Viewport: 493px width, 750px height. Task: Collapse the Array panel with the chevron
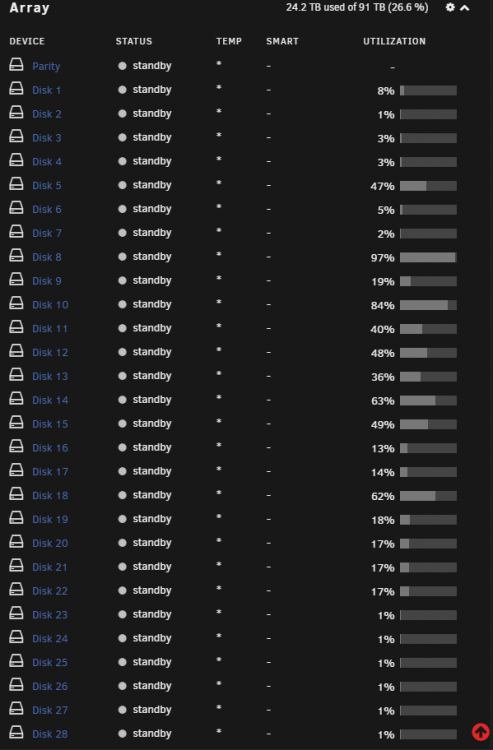tap(464, 8)
